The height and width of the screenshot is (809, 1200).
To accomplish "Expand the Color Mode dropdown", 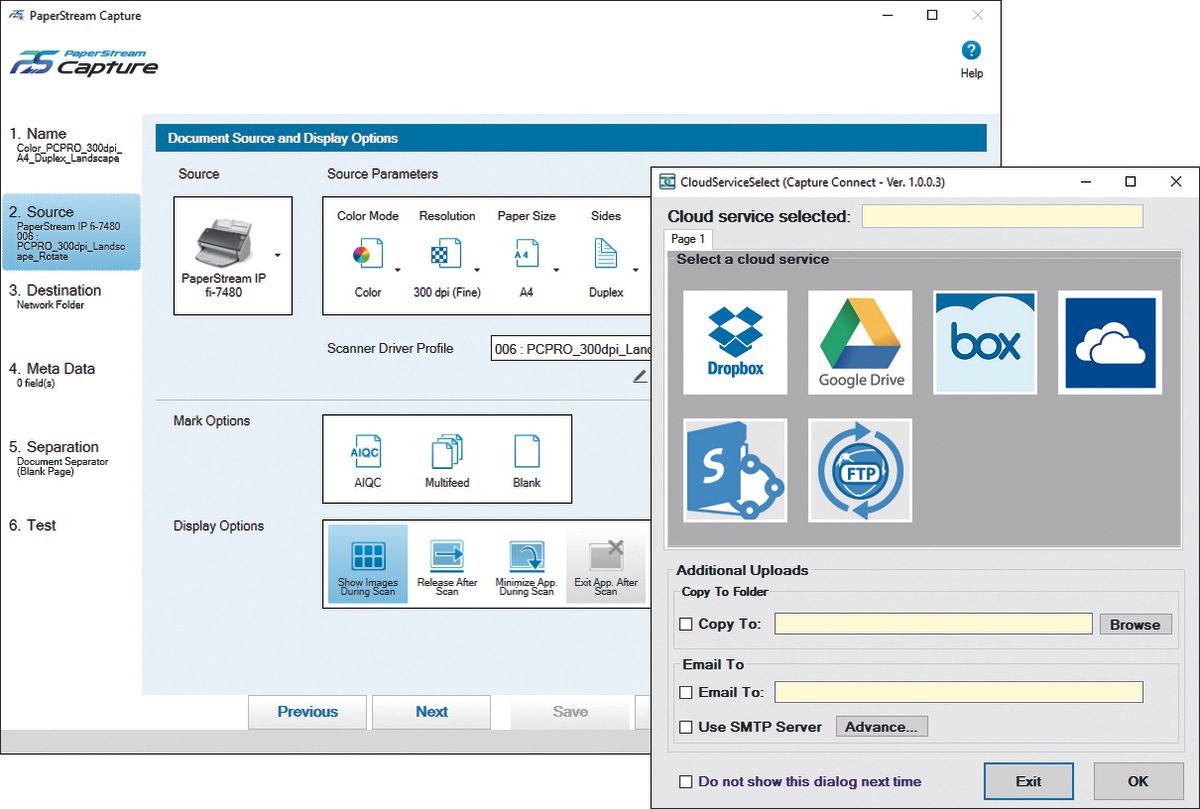I will [397, 269].
